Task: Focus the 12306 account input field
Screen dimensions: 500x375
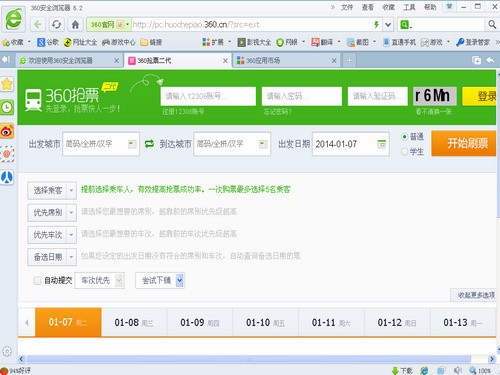Action: point(208,96)
